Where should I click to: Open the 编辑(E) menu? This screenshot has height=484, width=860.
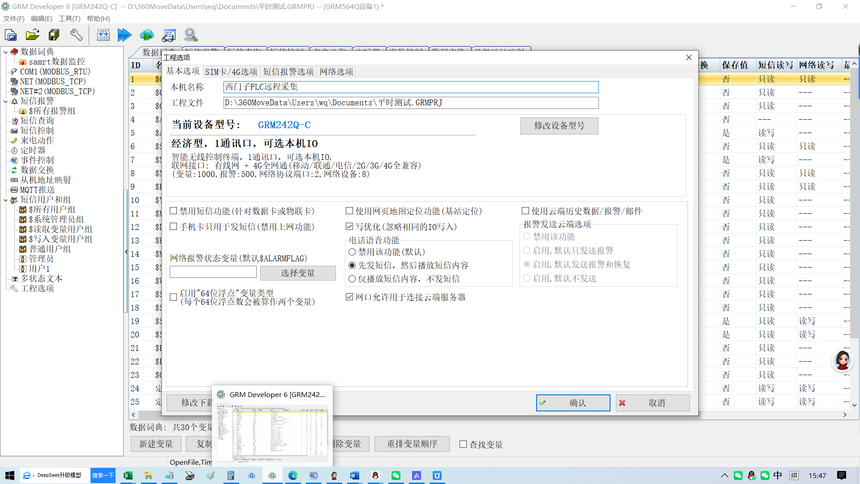41,19
